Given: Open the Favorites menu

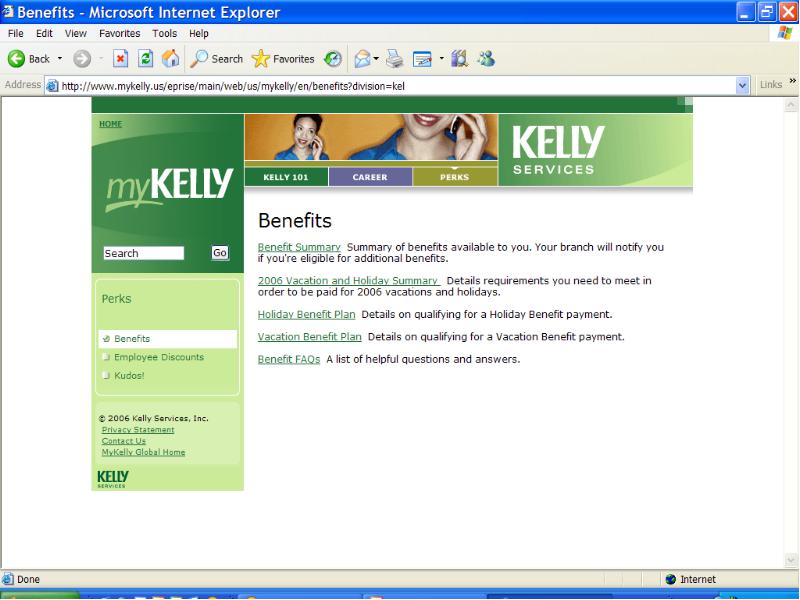Looking at the screenshot, I should [119, 34].
